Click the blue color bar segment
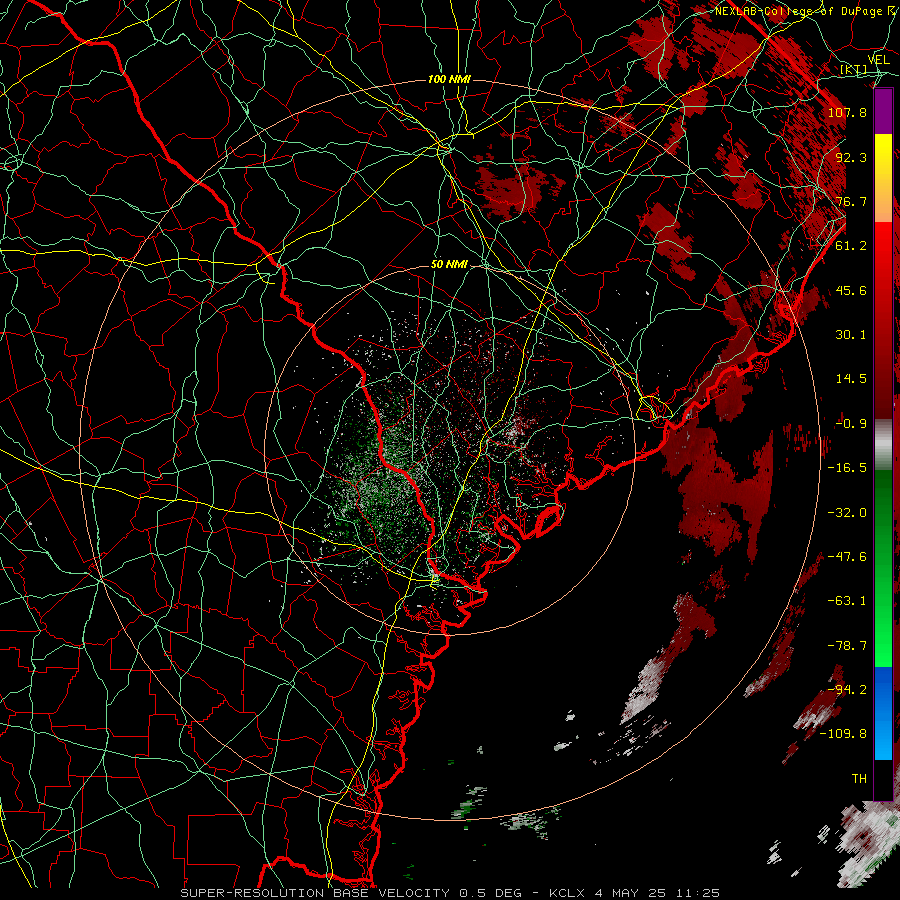Screen dimensions: 900x900 coord(883,713)
